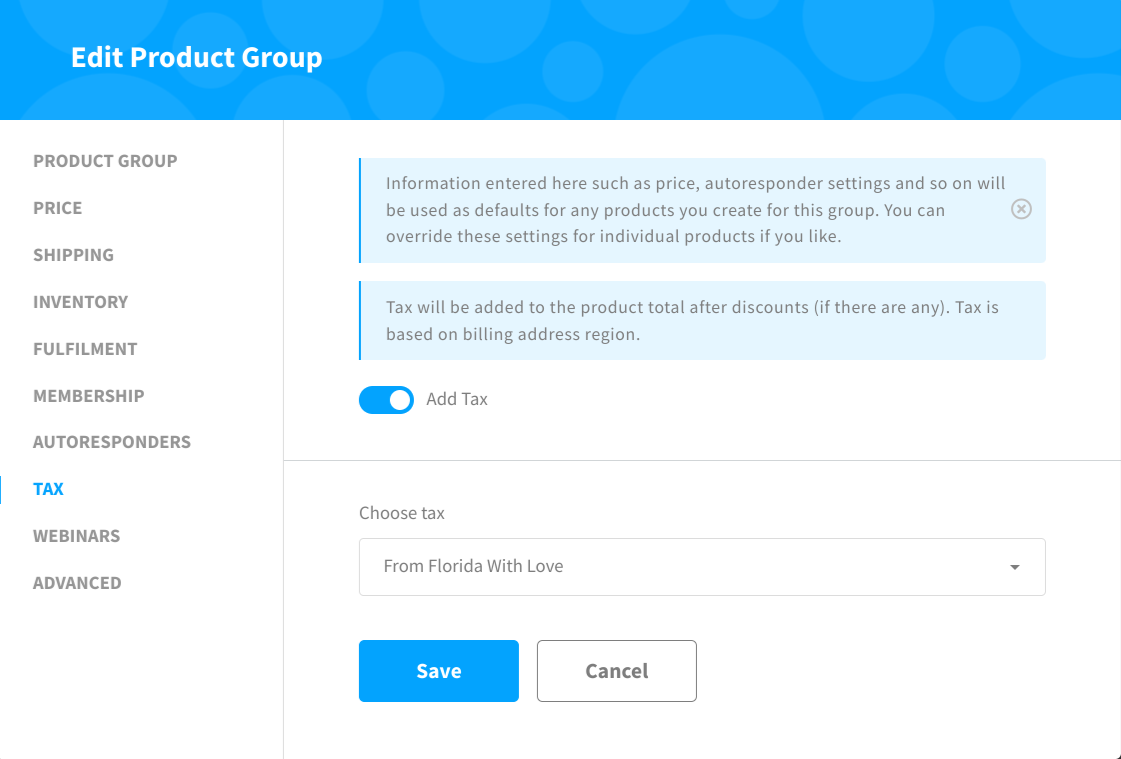1121x759 pixels.
Task: Go to the Price section
Action: point(57,208)
